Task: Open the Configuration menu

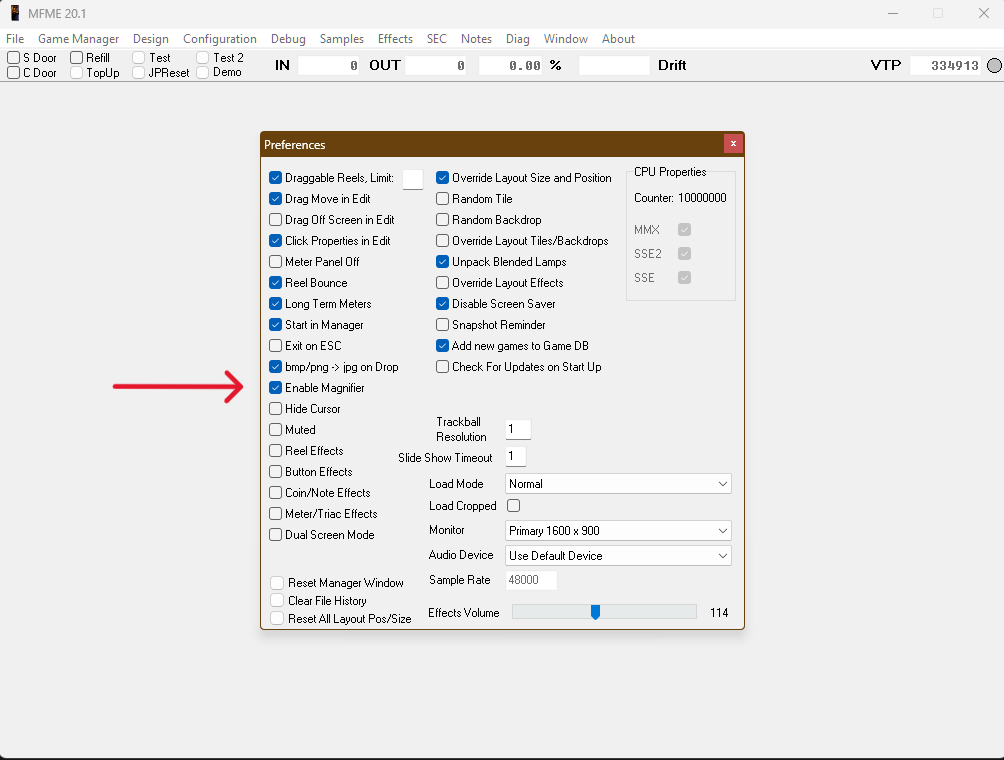Action: click(220, 39)
